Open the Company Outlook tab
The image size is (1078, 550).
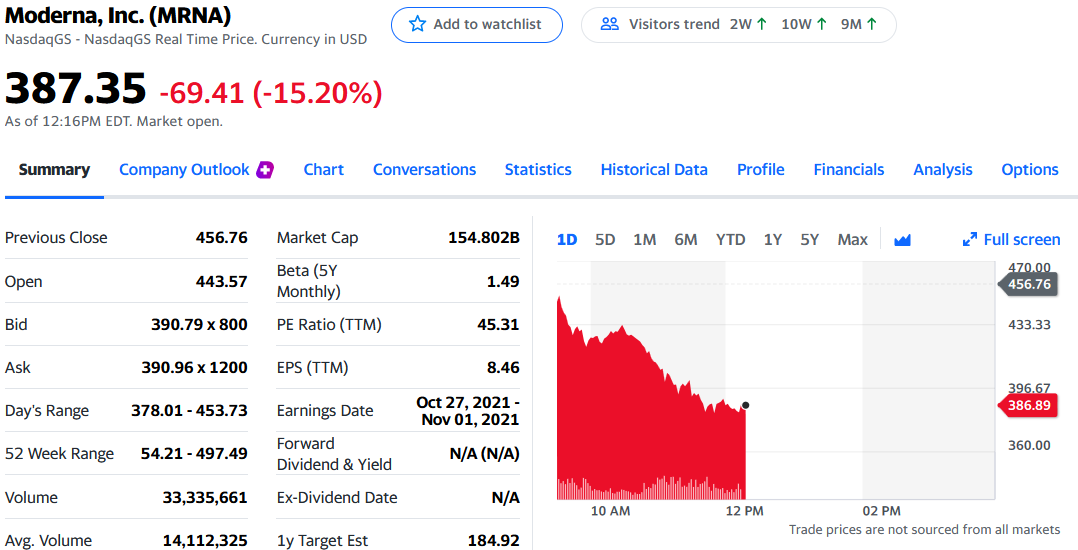pos(184,170)
